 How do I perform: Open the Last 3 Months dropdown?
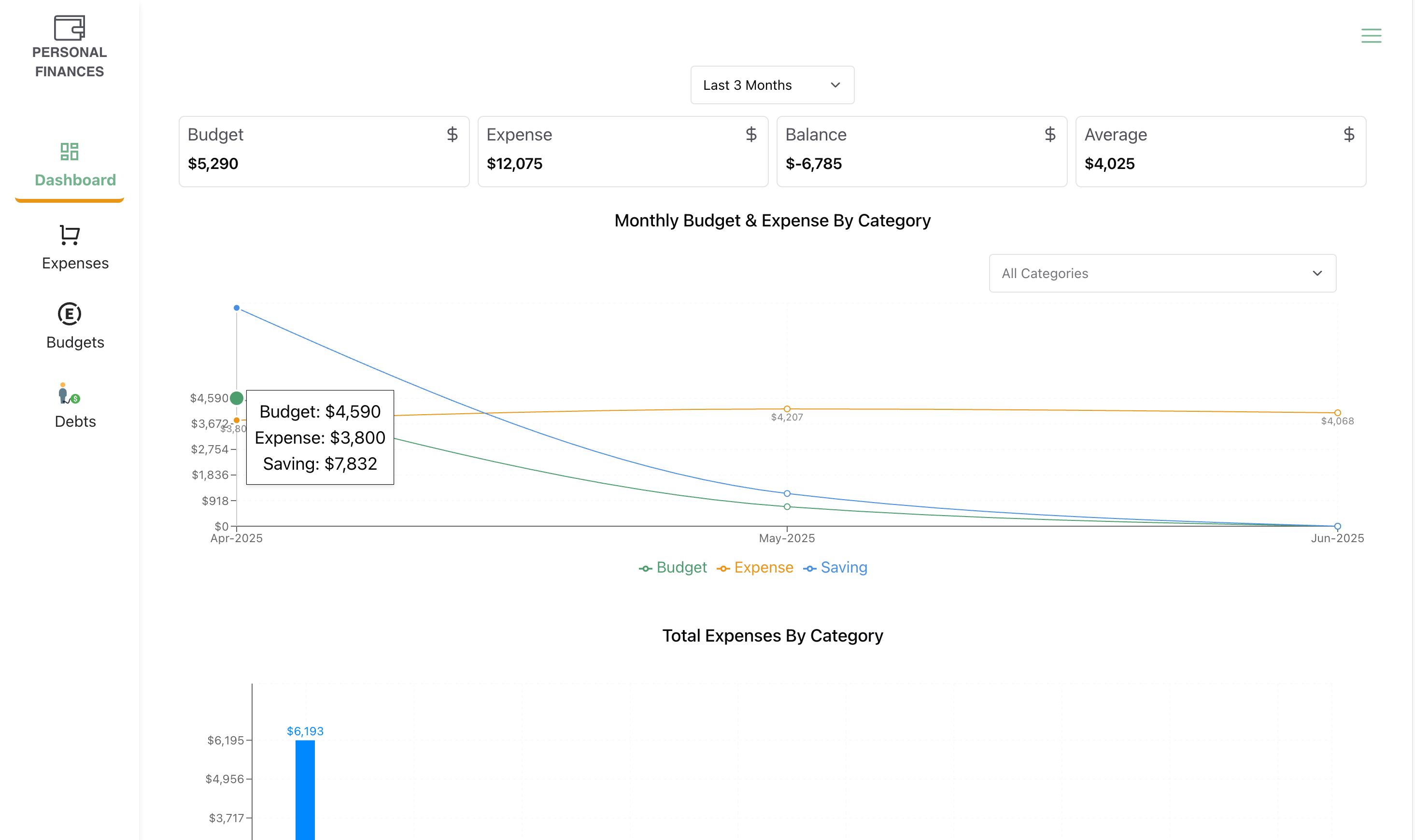771,85
